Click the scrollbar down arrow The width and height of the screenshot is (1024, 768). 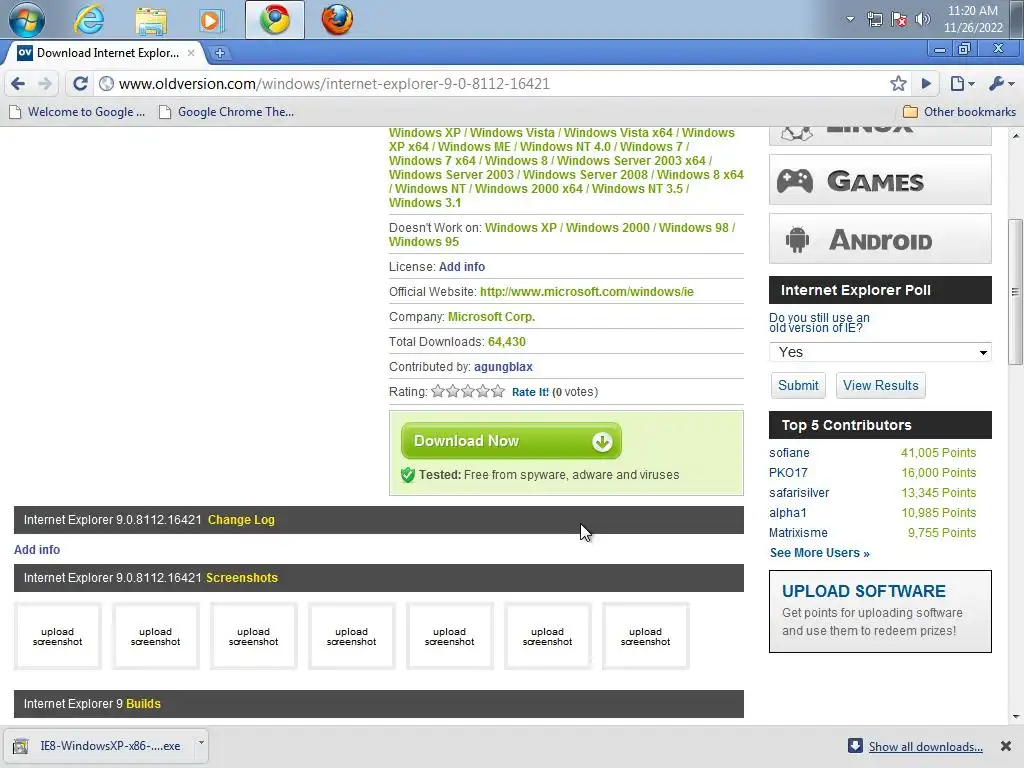pyautogui.click(x=1016, y=716)
